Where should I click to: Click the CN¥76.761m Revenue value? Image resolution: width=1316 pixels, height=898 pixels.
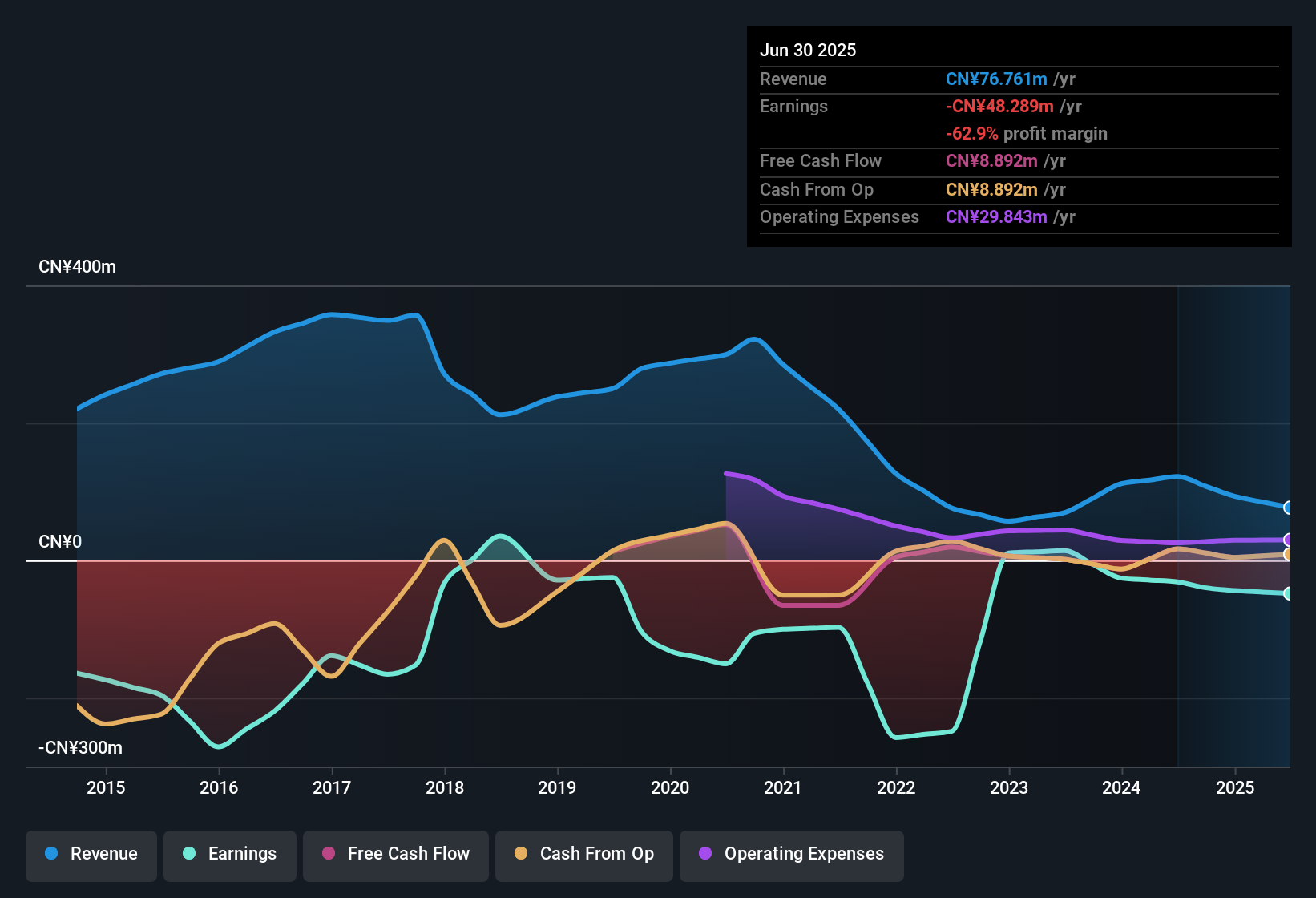click(x=996, y=79)
